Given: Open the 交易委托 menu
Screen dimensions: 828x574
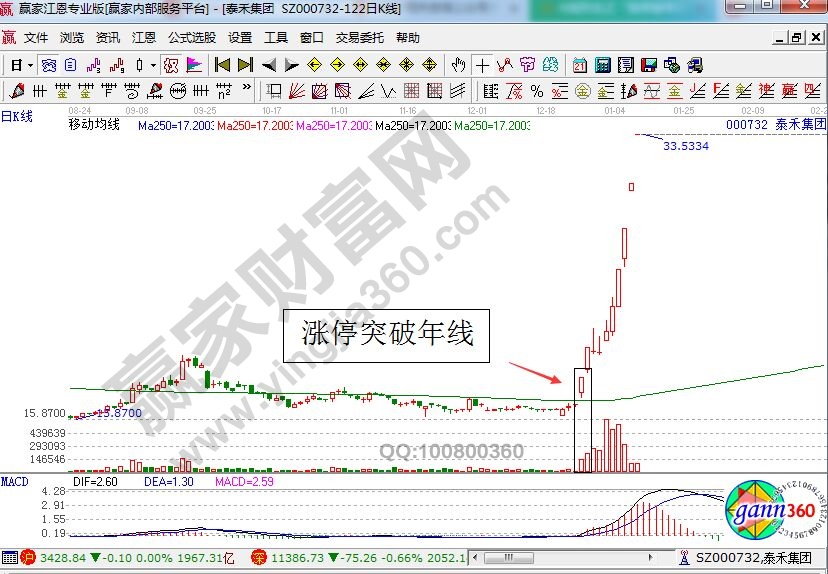Looking at the screenshot, I should pos(359,38).
